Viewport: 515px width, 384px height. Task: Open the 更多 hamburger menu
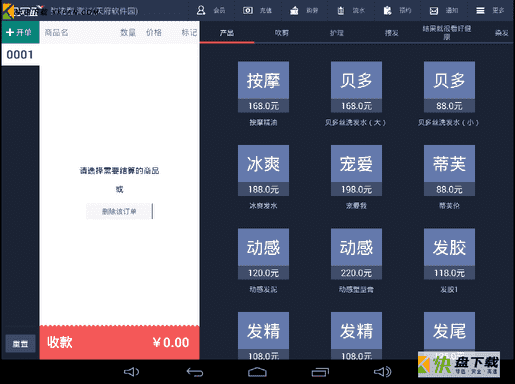tap(480, 11)
